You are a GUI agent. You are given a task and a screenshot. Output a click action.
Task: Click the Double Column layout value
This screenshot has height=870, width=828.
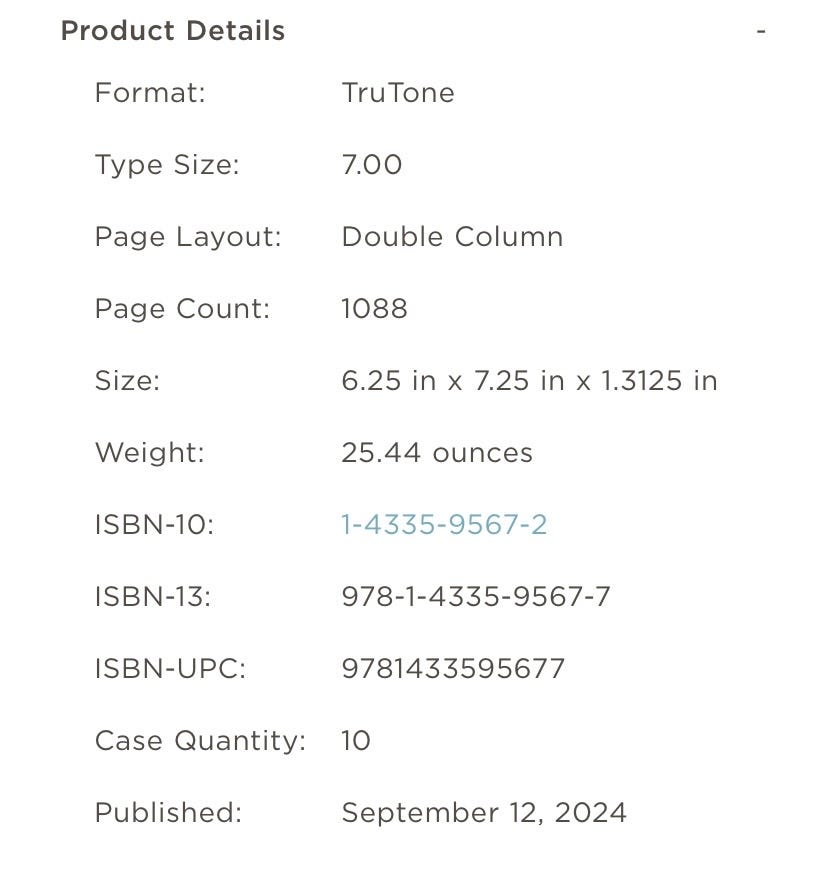click(x=452, y=237)
